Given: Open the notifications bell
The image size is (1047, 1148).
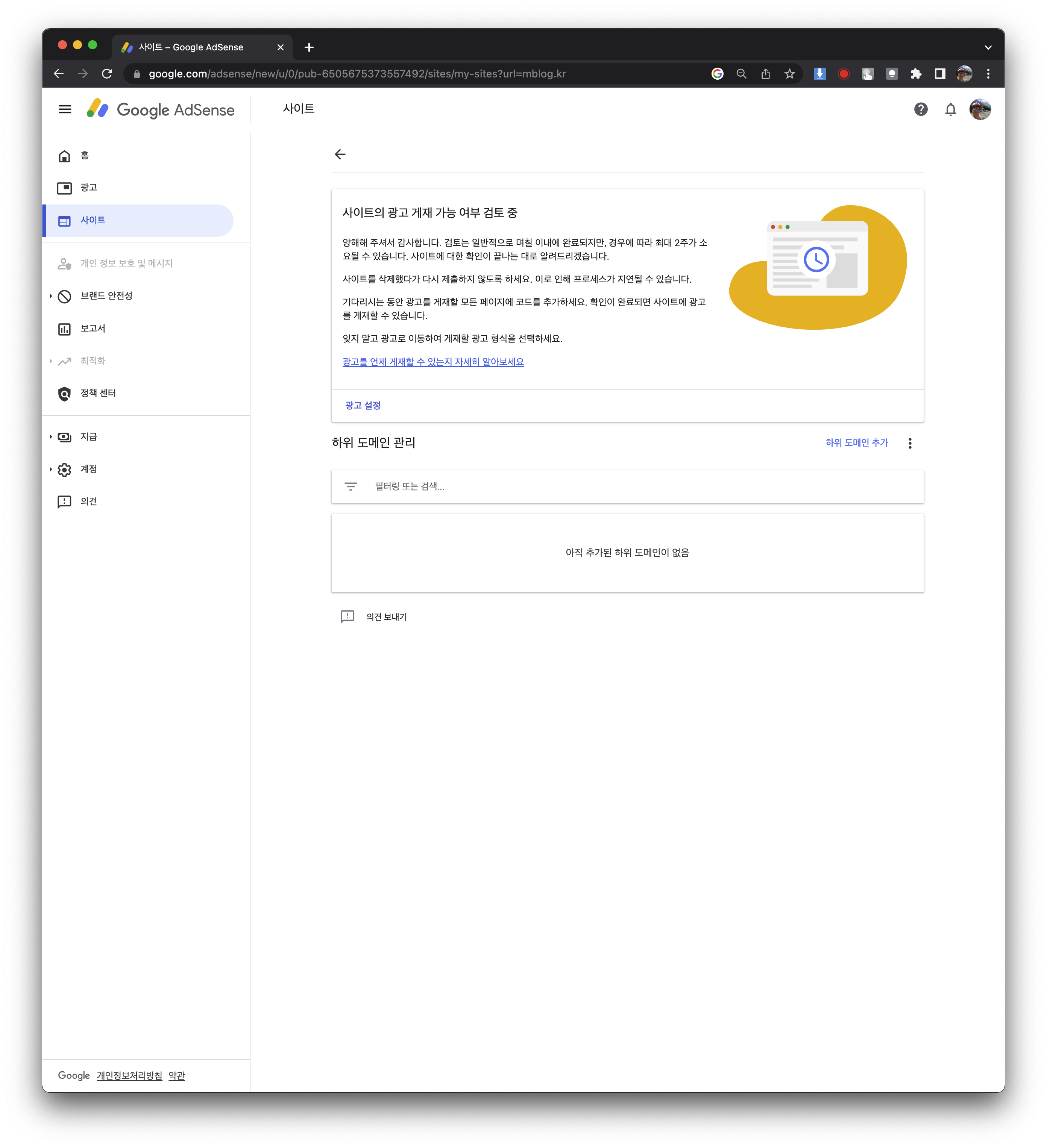Looking at the screenshot, I should pos(950,109).
